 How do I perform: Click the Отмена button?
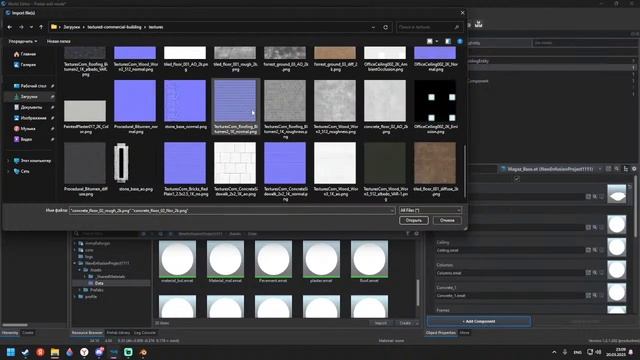coord(447,220)
